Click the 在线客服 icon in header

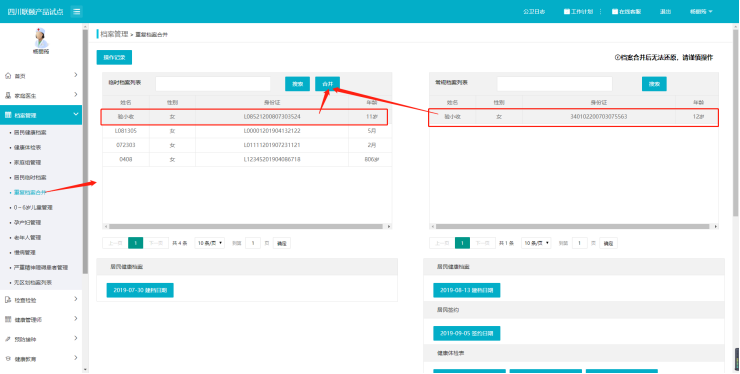click(x=615, y=11)
